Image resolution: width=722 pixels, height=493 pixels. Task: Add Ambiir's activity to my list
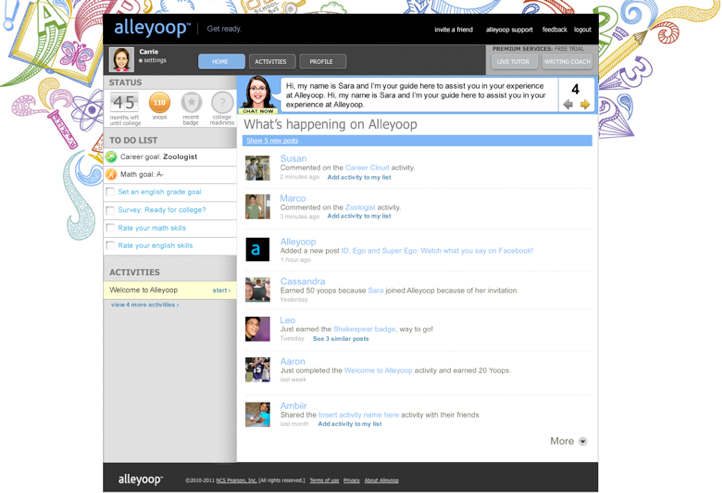(350, 424)
